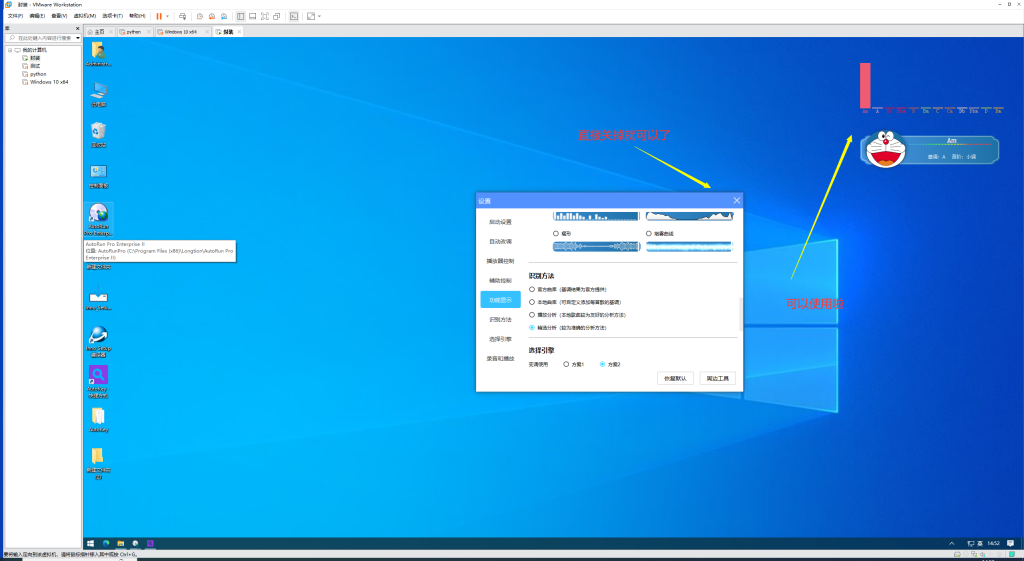This screenshot has height=561, width=1024.
Task: Click the purple magnifier shortcut desktop icon
Action: [99, 381]
